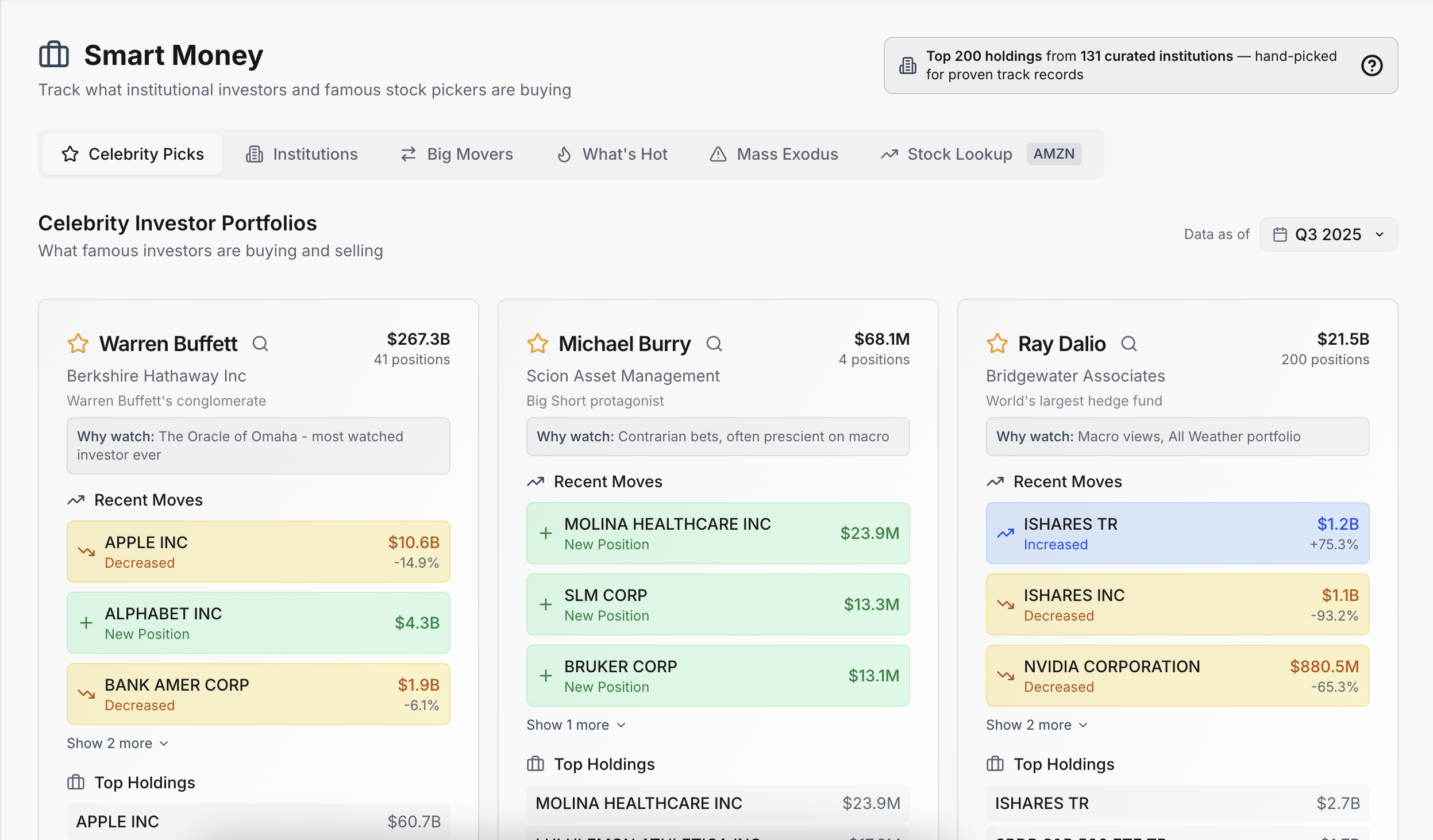Expand Show 2 more under Buffett's recent moves

coord(117,742)
